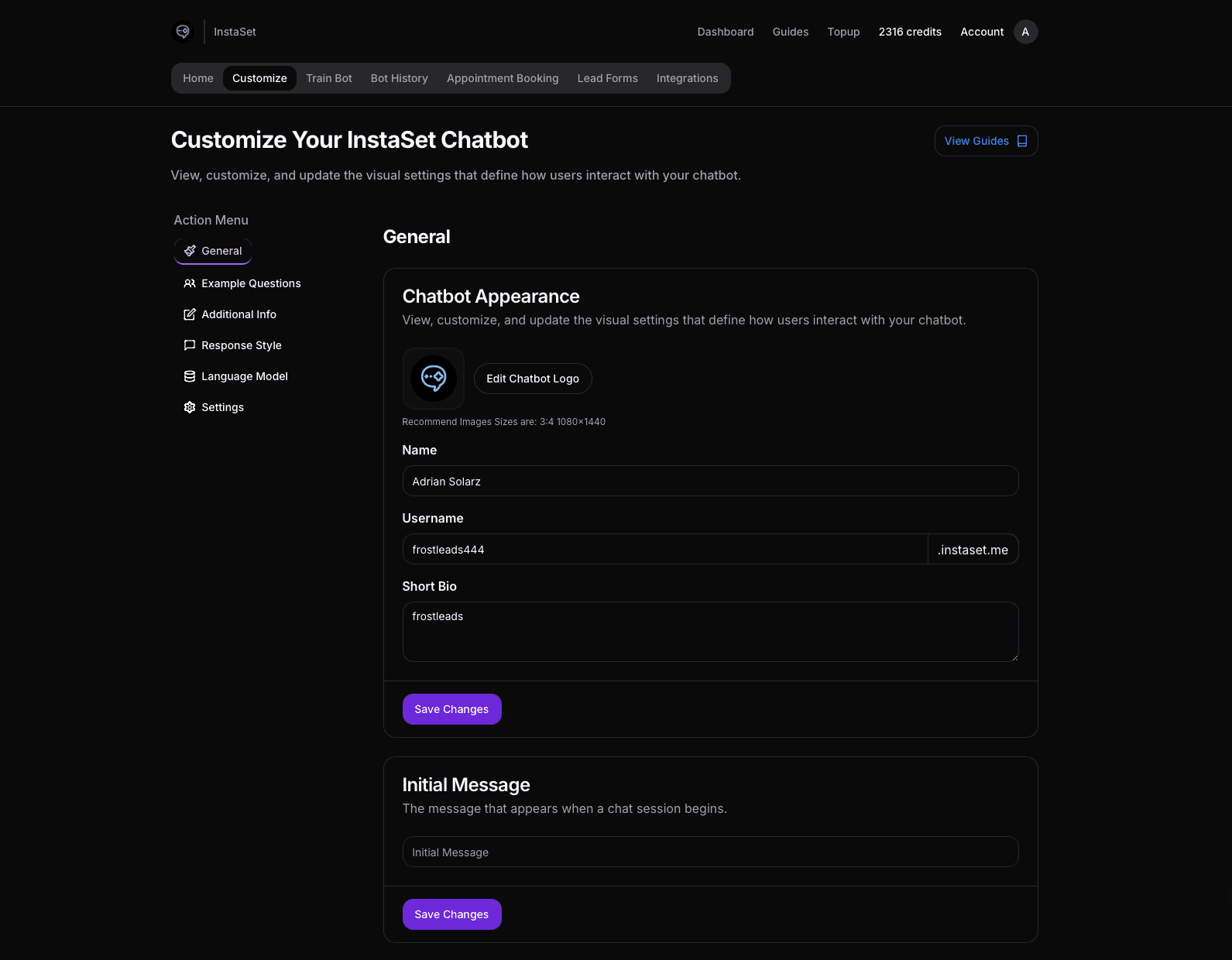Click Edit Chatbot Logo button
The image size is (1232, 960).
coord(533,379)
